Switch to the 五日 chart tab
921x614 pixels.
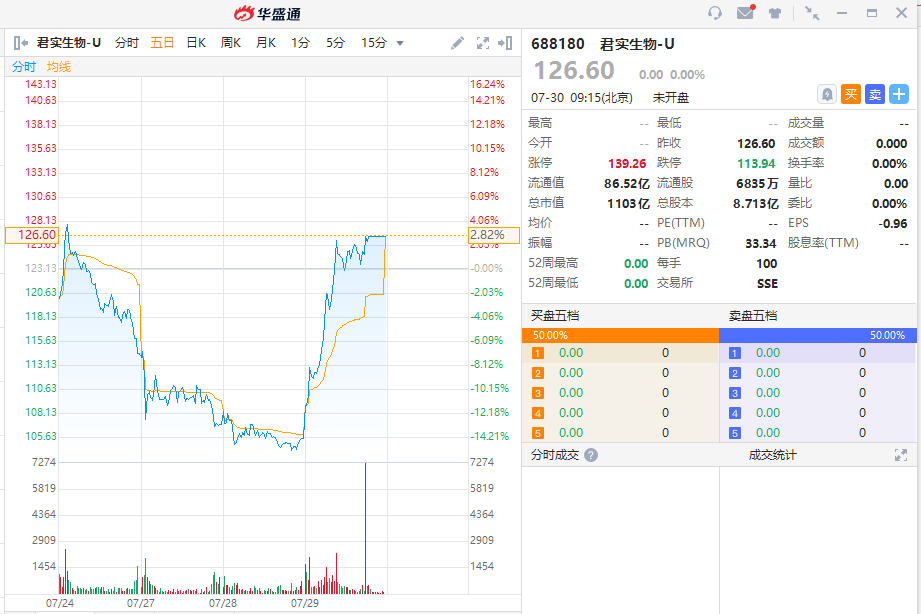(x=162, y=43)
